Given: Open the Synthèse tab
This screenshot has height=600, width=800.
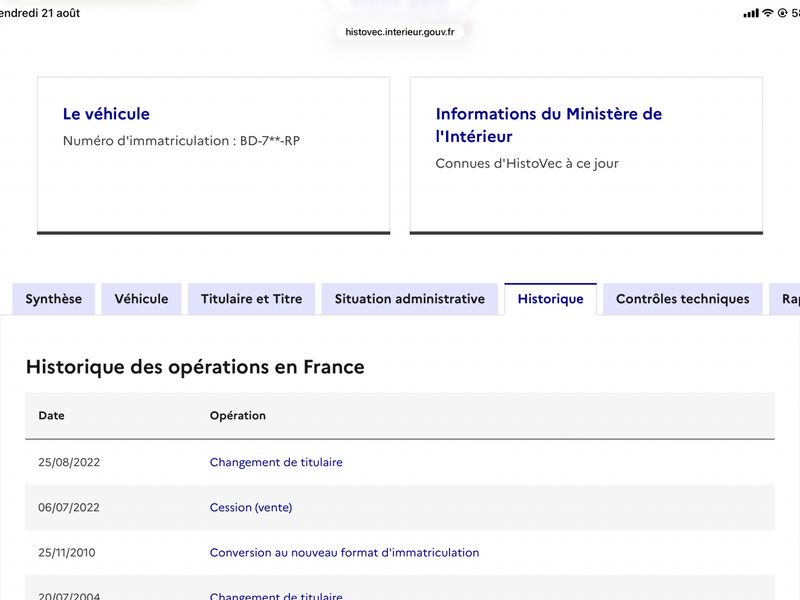Looking at the screenshot, I should coord(54,299).
